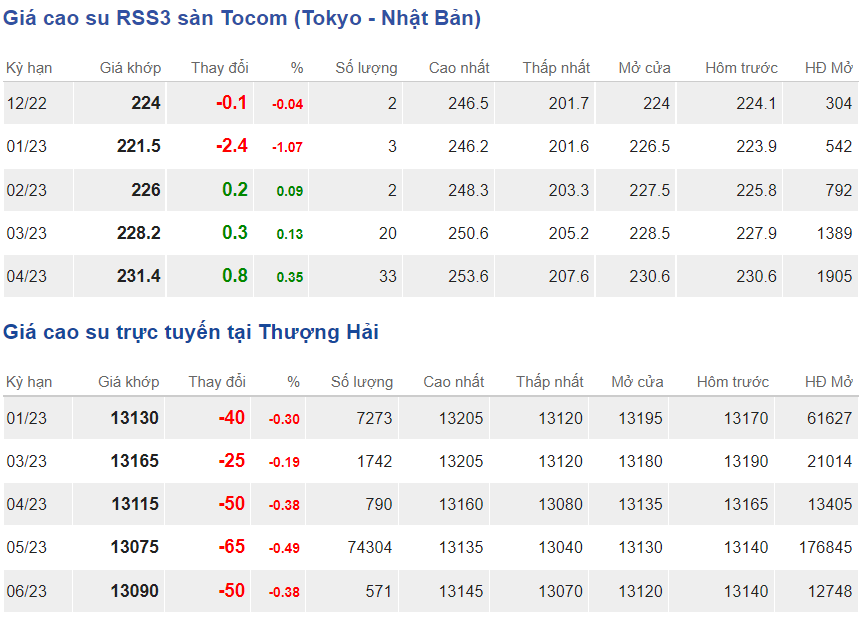The width and height of the screenshot is (864, 618).
Task: Select the open interest value 176845
Action: [825, 548]
